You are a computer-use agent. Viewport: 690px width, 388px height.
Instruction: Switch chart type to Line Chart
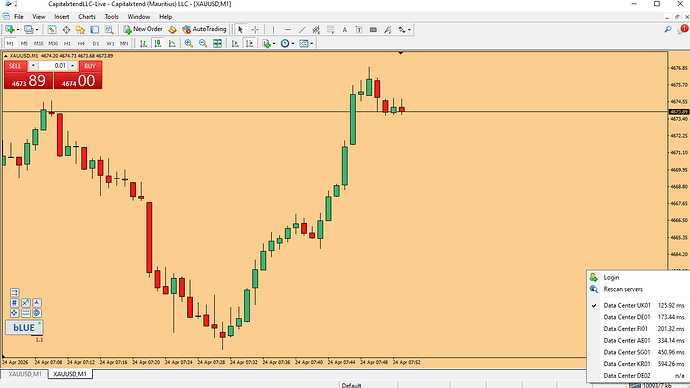[172, 43]
